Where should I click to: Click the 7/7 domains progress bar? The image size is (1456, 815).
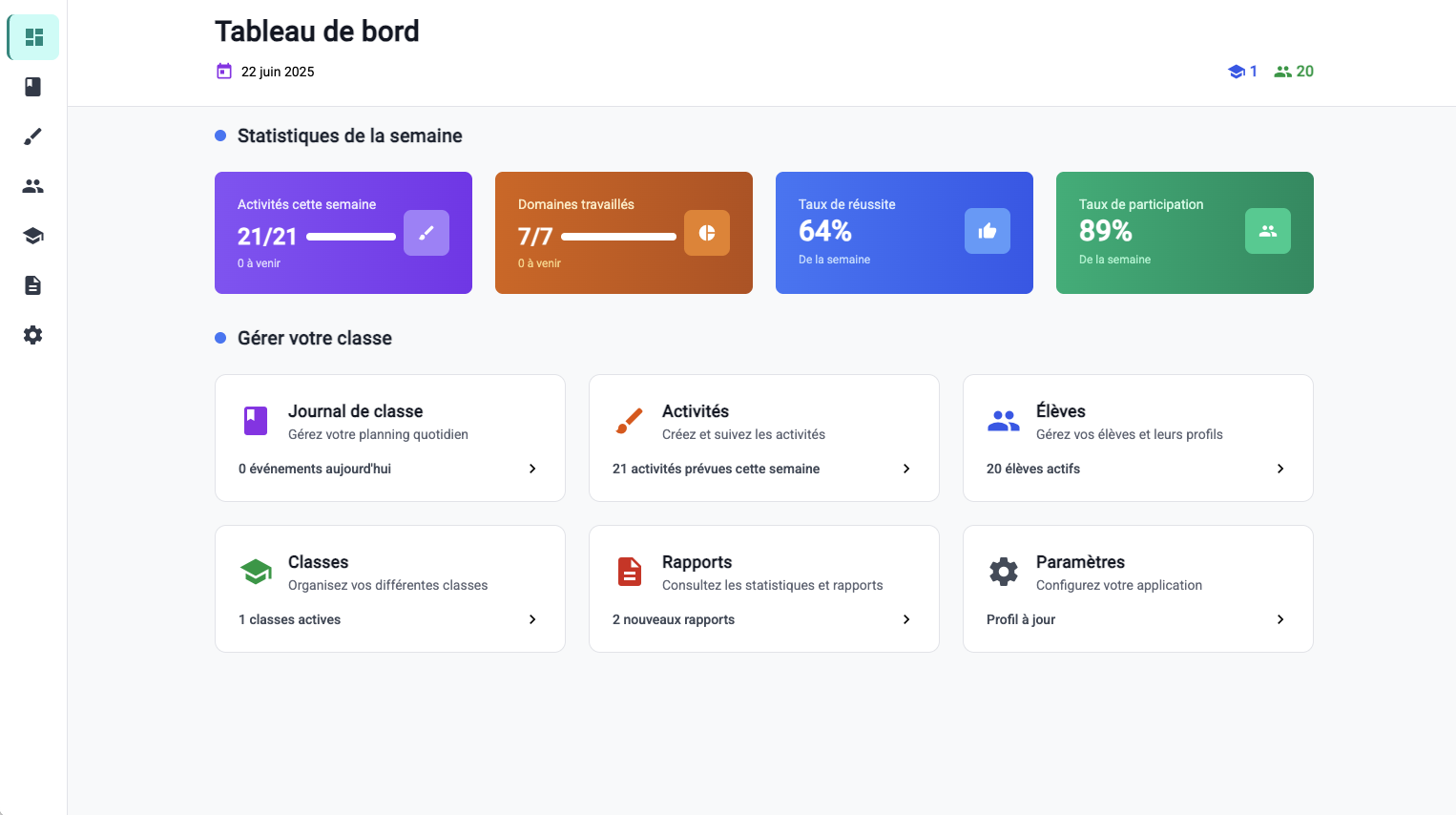click(619, 237)
